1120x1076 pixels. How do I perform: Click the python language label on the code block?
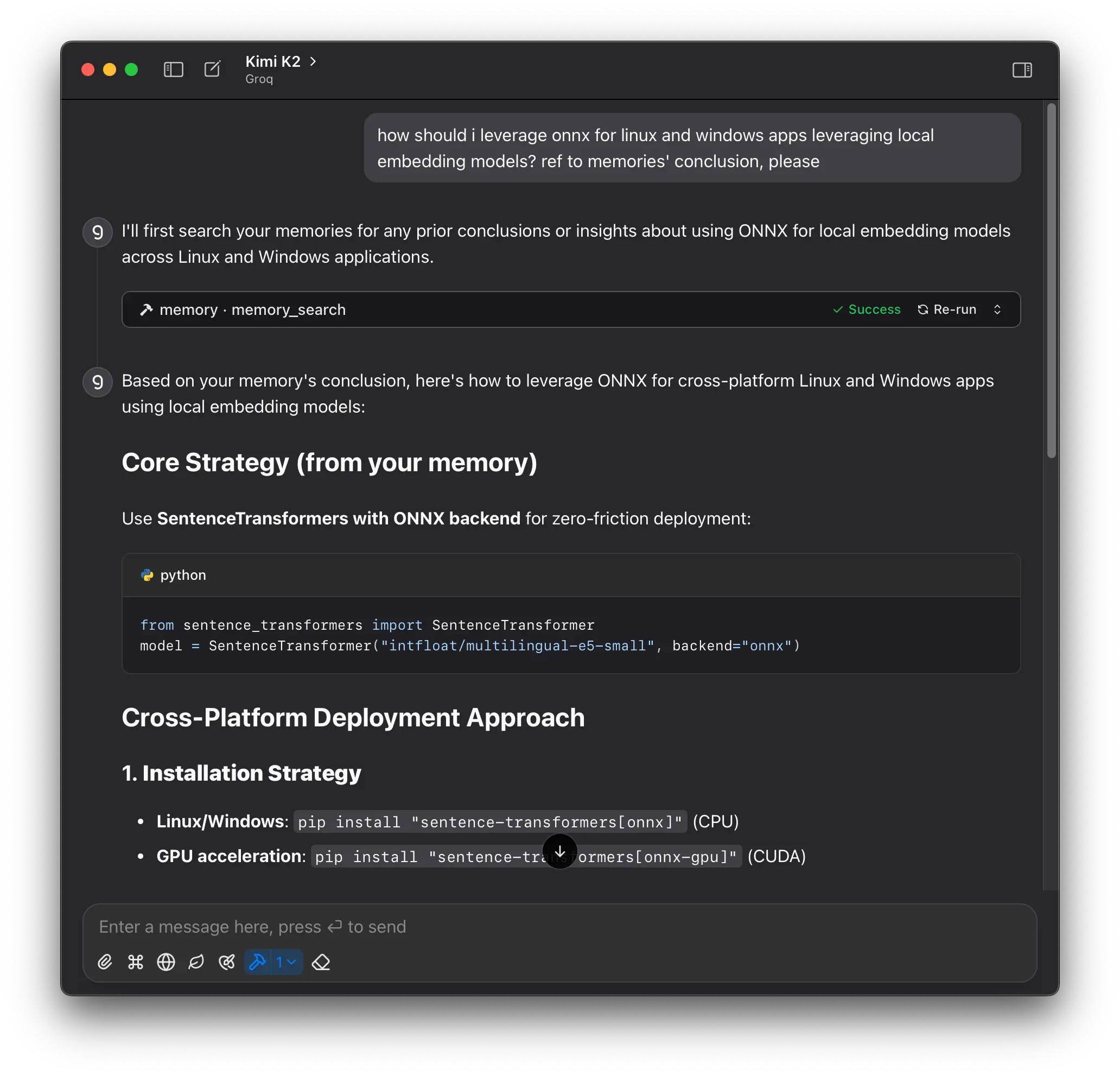183,575
